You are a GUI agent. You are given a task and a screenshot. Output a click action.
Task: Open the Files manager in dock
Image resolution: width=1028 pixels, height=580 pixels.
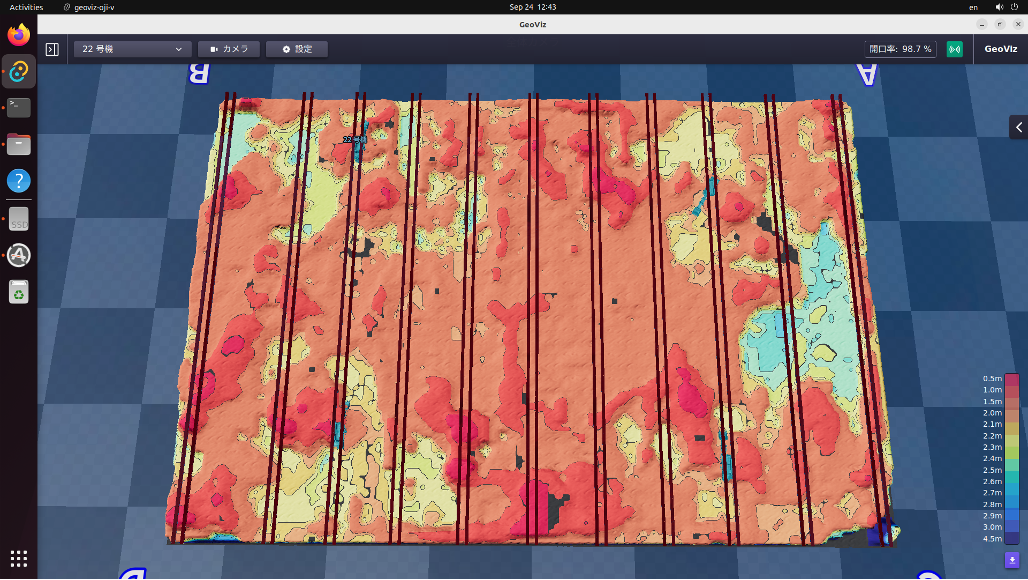tap(19, 144)
